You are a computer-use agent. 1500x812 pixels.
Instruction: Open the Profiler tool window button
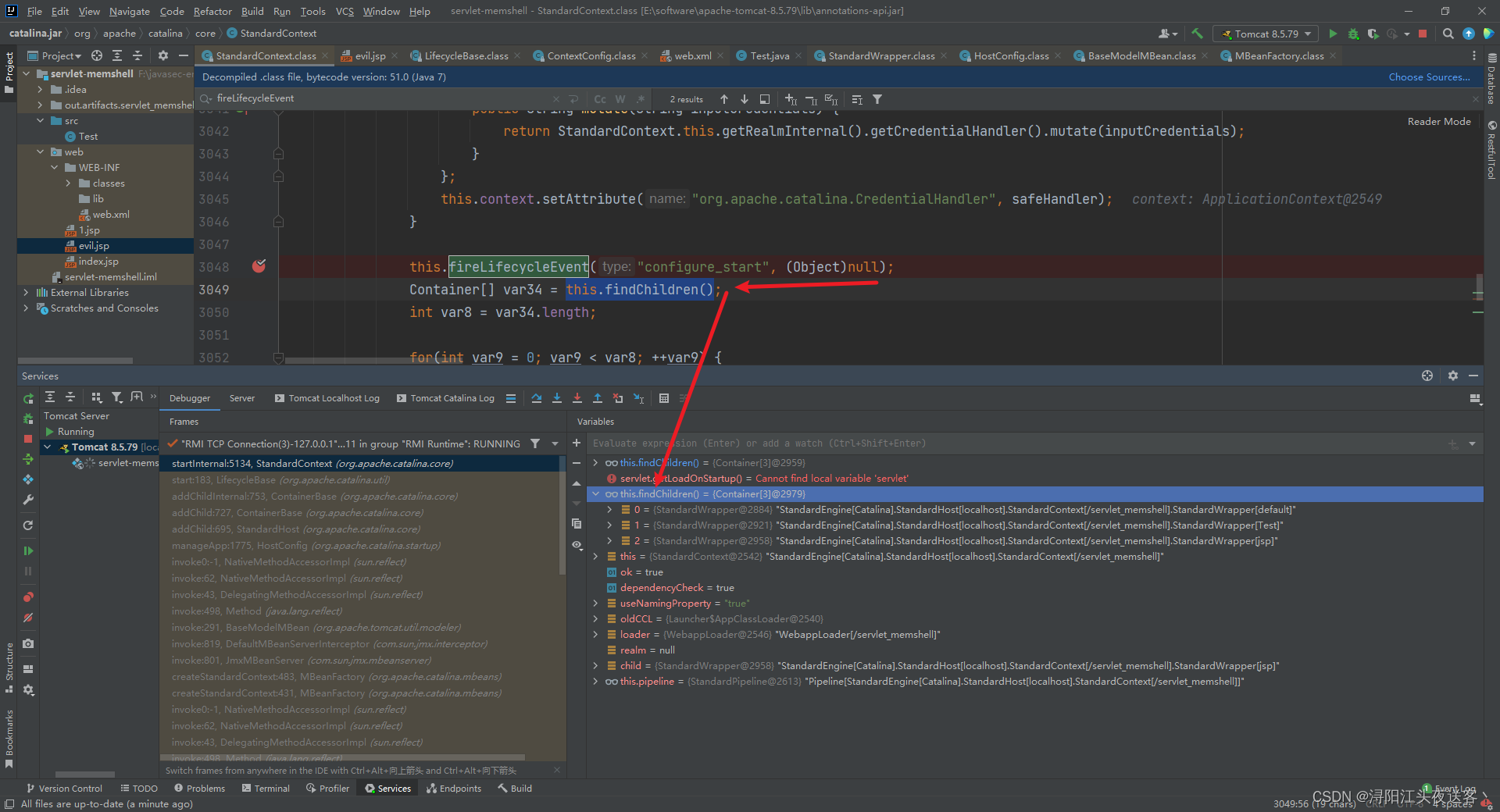point(328,789)
